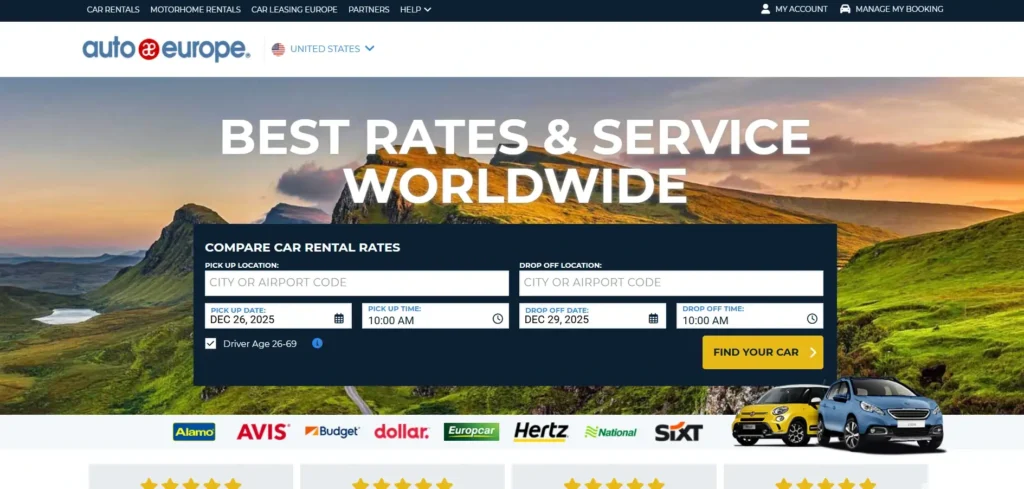Select the Budget brand logo
The height and width of the screenshot is (489, 1024).
(332, 432)
